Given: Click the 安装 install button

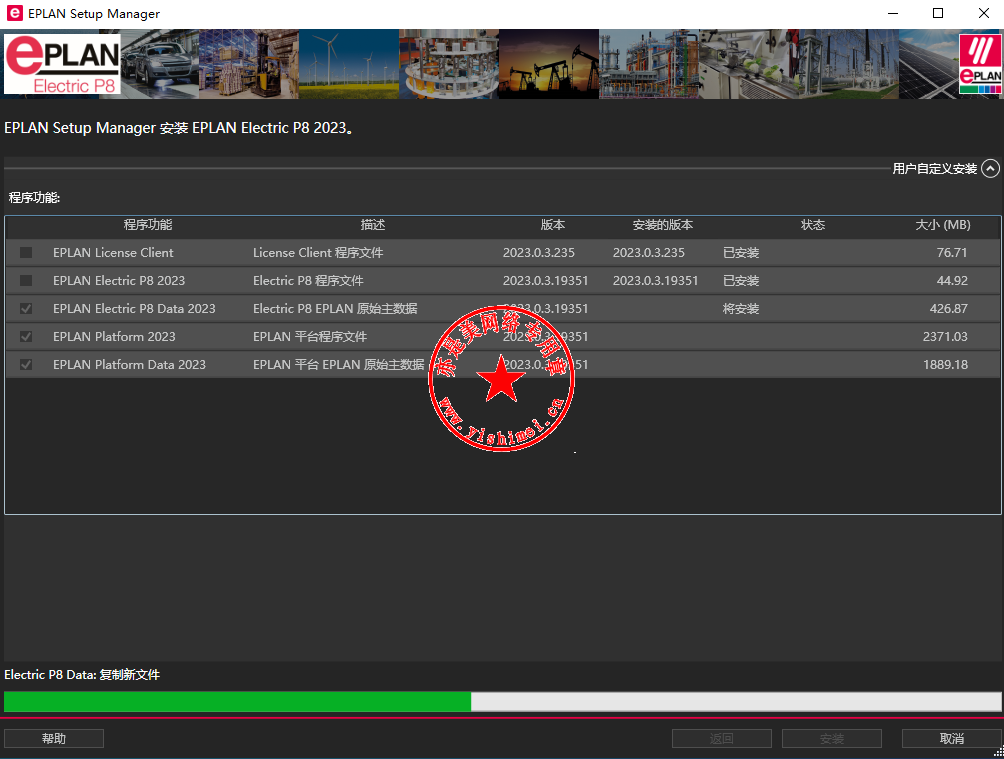Looking at the screenshot, I should click(832, 739).
